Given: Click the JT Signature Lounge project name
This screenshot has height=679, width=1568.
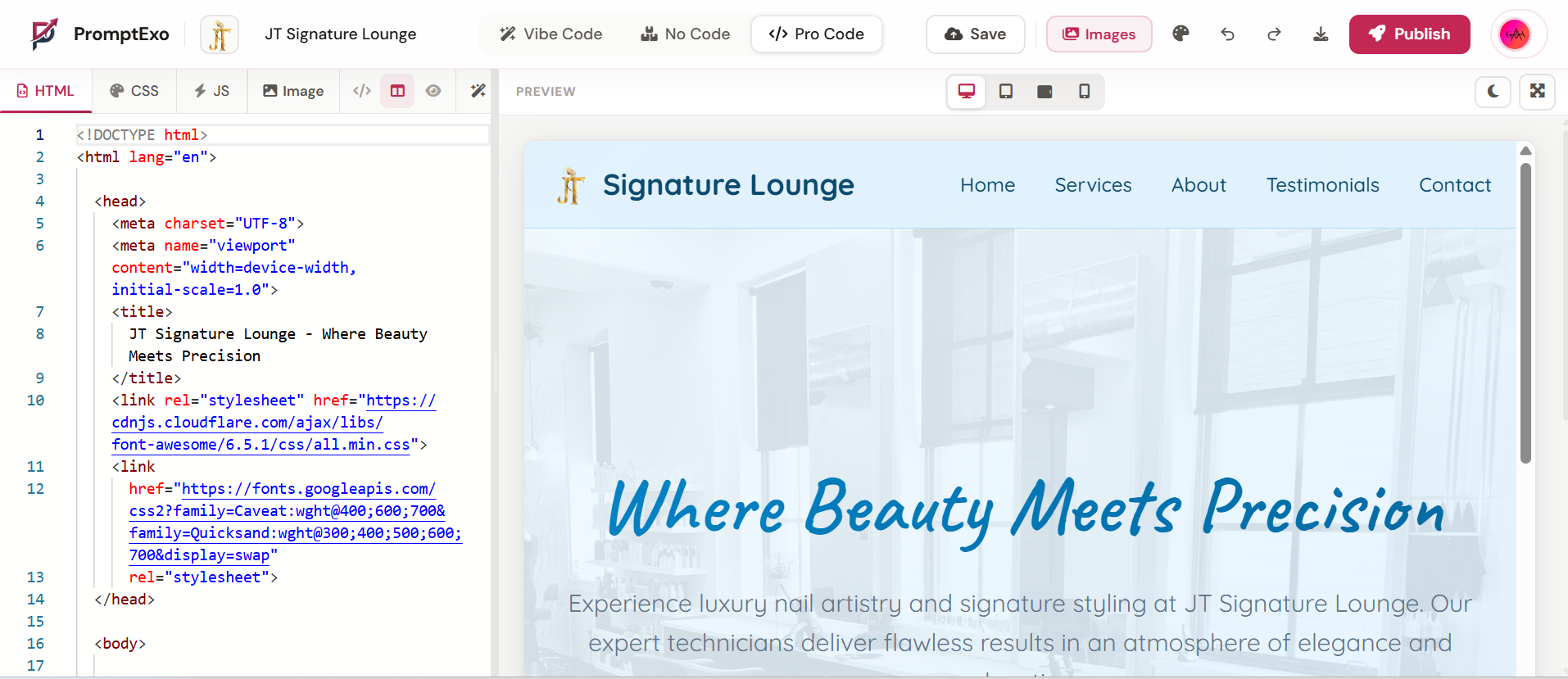Looking at the screenshot, I should [341, 34].
